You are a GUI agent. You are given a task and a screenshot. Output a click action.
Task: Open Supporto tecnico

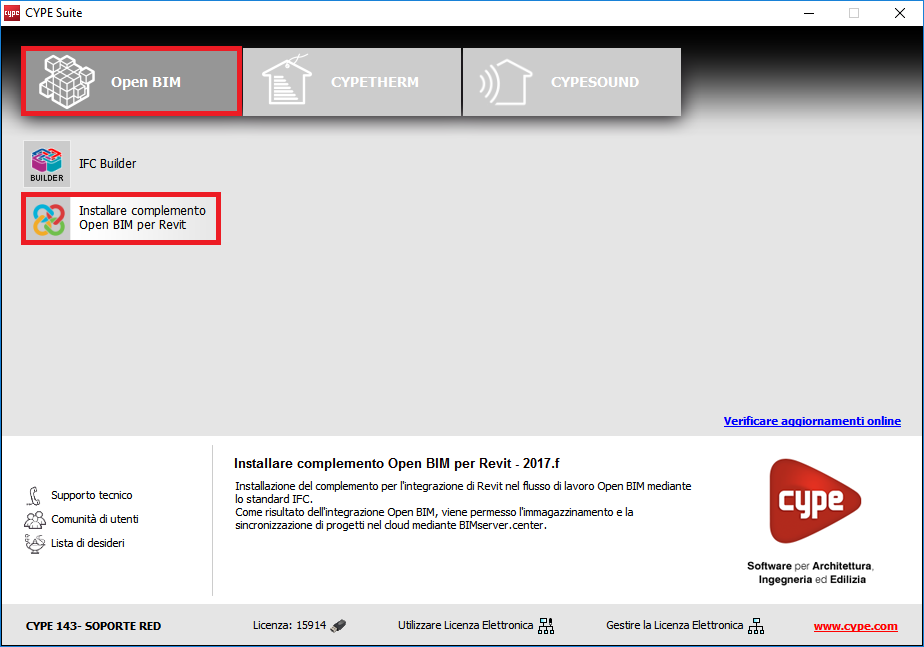click(92, 495)
